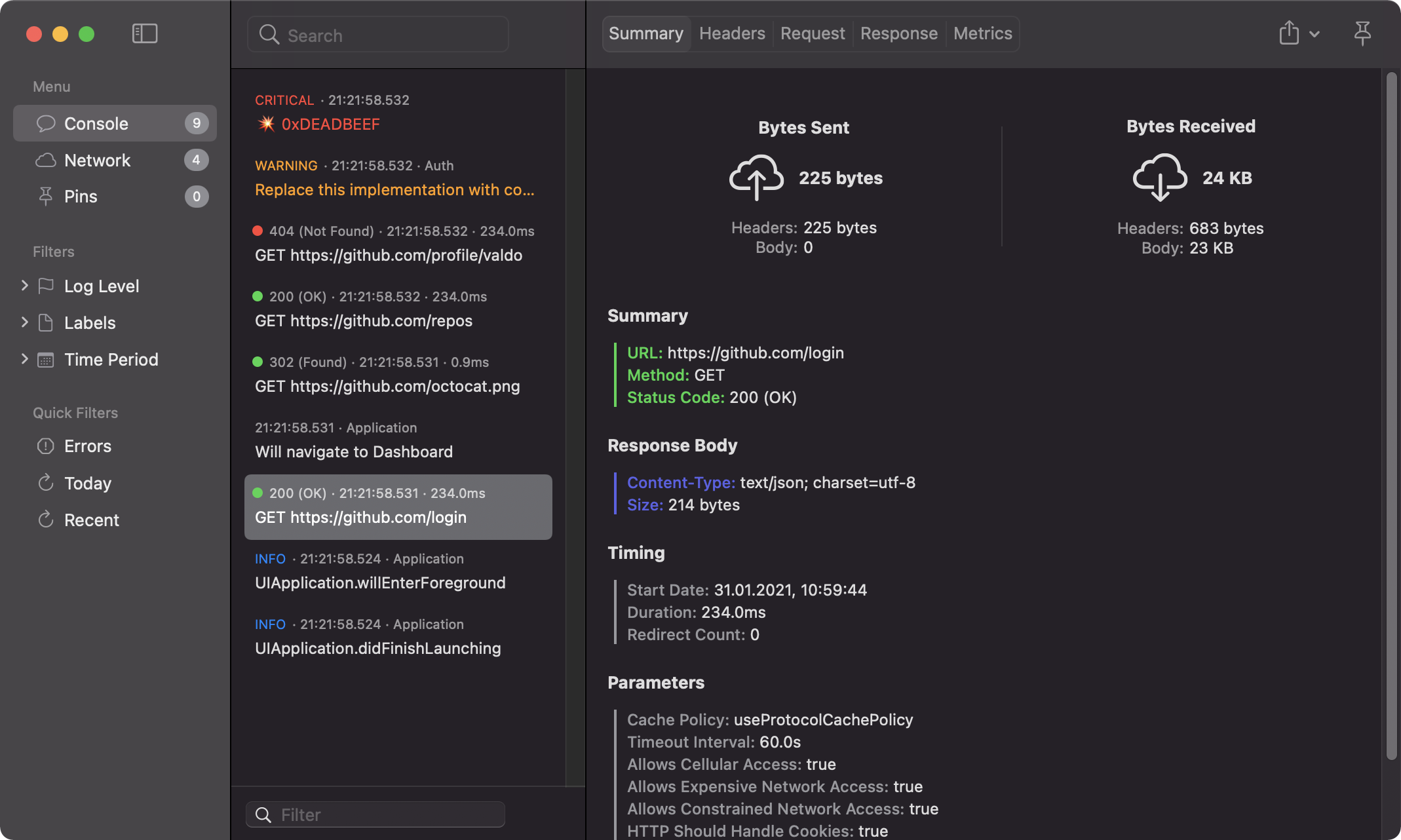Select Pins in the menu
Image resolution: width=1401 pixels, height=840 pixels.
pyautogui.click(x=115, y=197)
